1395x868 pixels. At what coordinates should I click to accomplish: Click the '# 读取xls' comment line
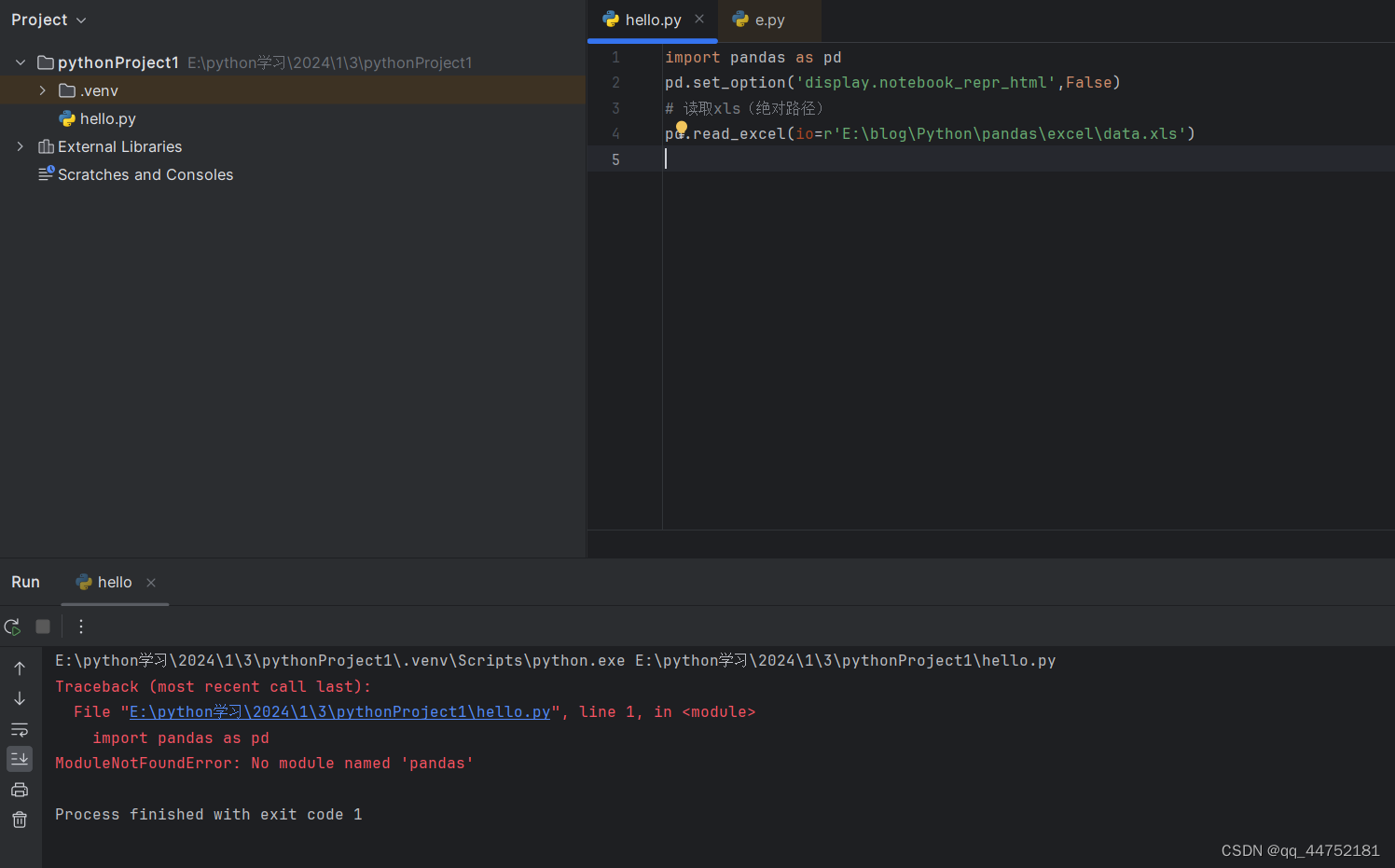click(744, 109)
